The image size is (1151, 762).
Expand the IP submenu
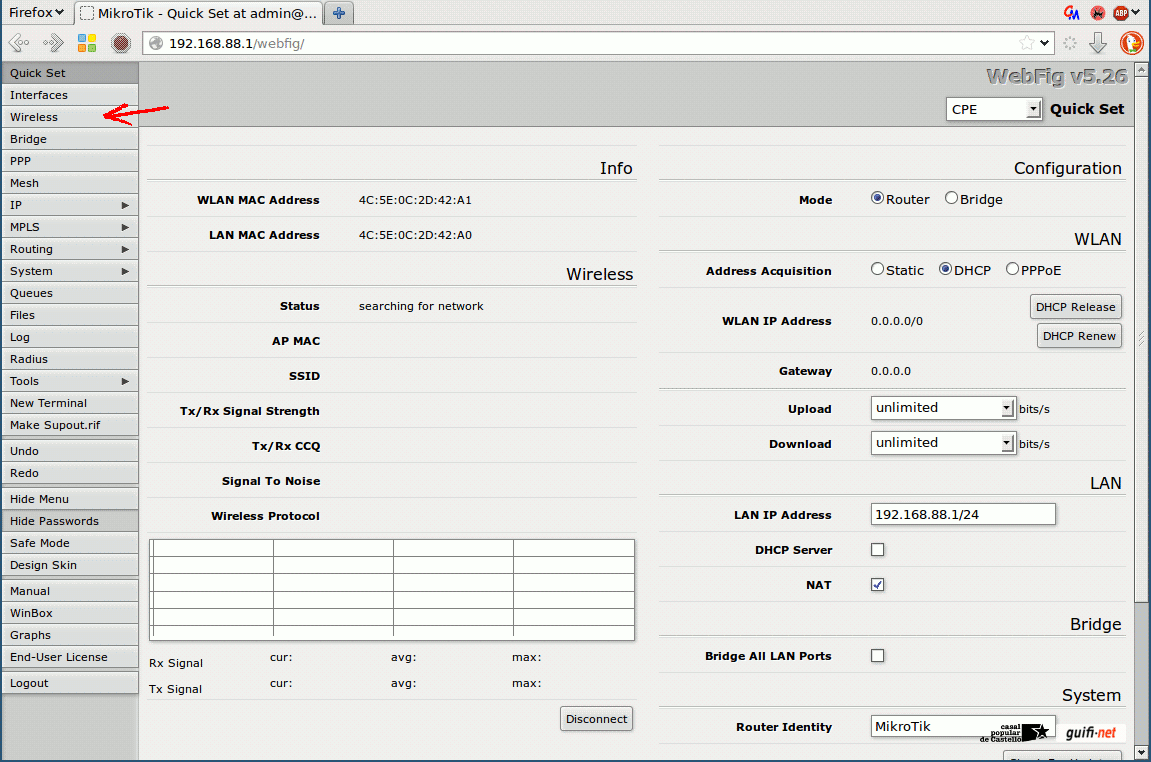(69, 205)
